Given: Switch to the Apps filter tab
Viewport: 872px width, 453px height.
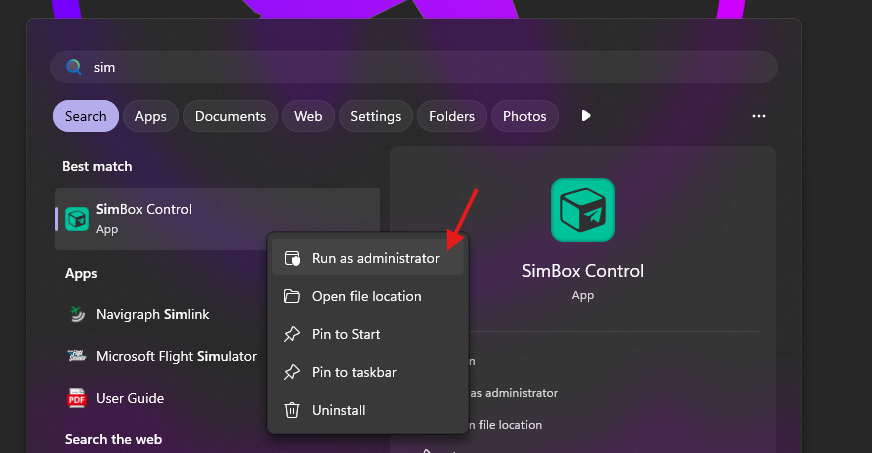Looking at the screenshot, I should click(150, 116).
